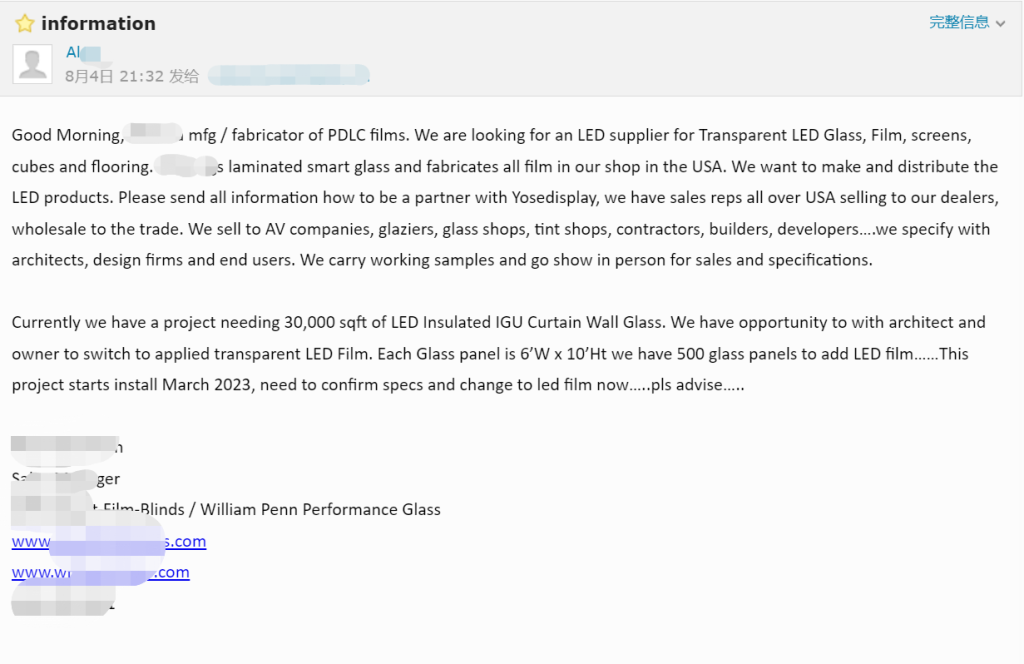Image resolution: width=1024 pixels, height=664 pixels.
Task: Click the "March 2023" text
Action: coord(206,385)
